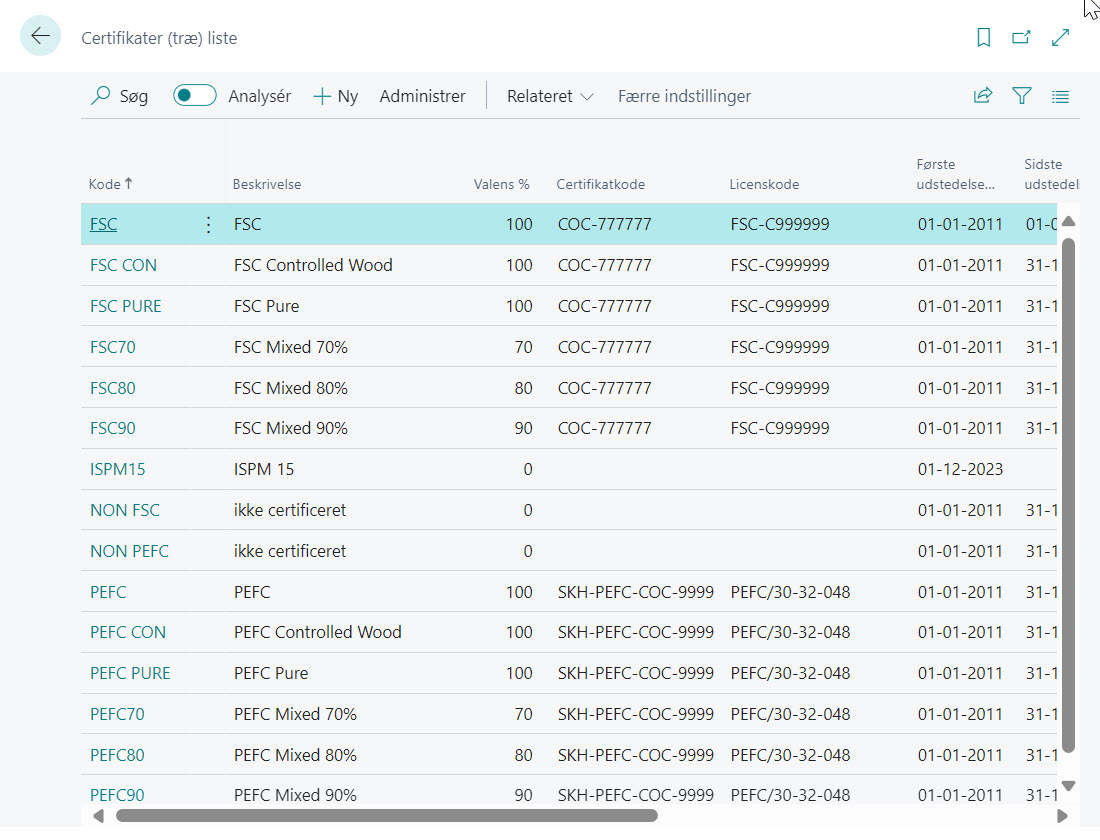Click the horizontal scrollbar thumb
The height and width of the screenshot is (840, 1100).
coord(387,815)
